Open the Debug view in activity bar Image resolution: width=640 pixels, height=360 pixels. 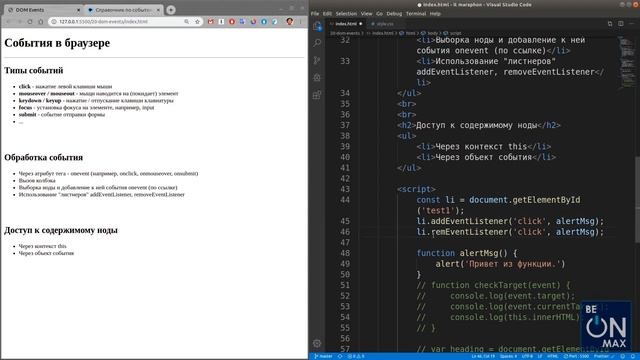[317, 78]
